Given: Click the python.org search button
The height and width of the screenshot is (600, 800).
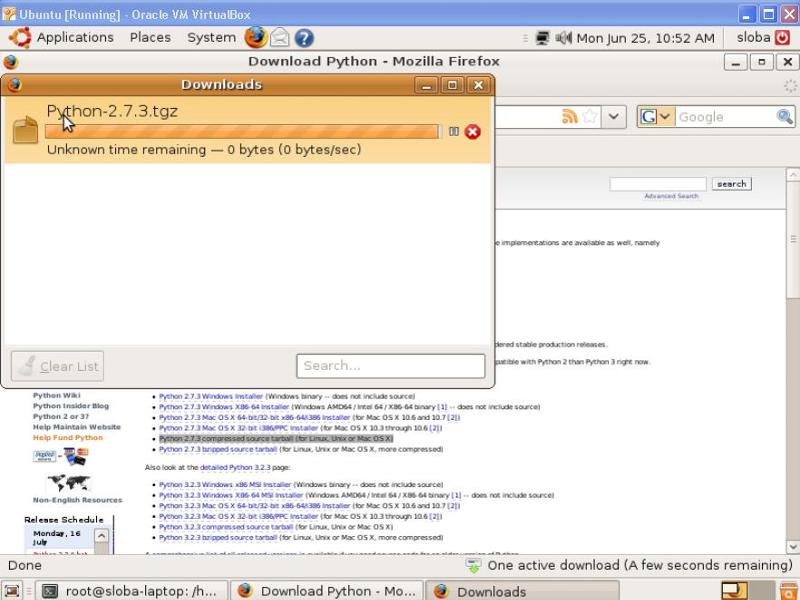Looking at the screenshot, I should [732, 184].
